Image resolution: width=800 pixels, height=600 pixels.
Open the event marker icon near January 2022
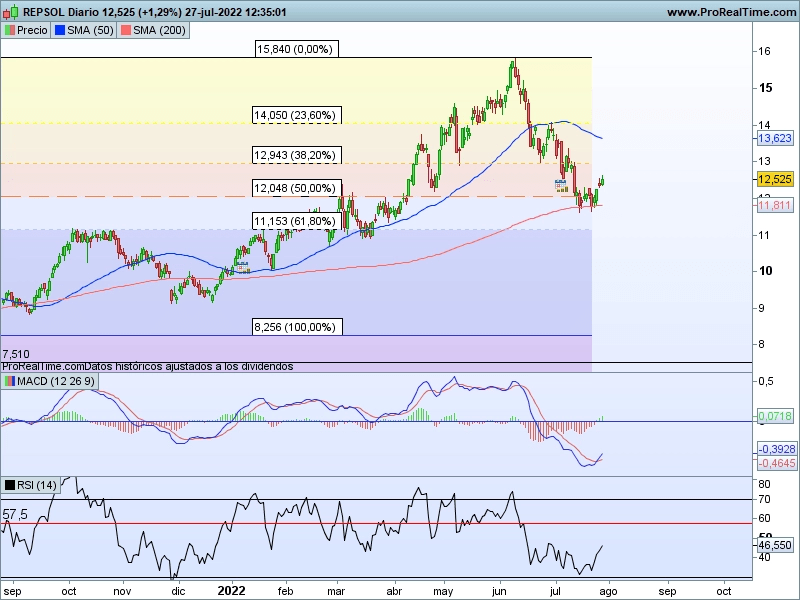click(x=242, y=267)
